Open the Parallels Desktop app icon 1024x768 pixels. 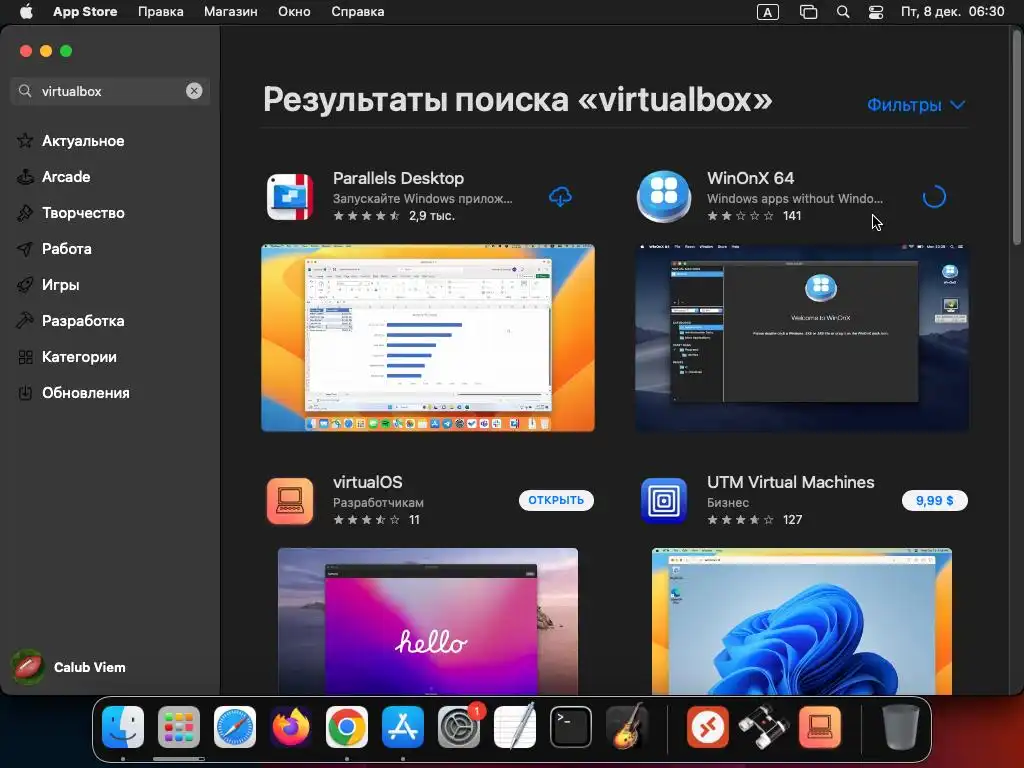coord(290,197)
